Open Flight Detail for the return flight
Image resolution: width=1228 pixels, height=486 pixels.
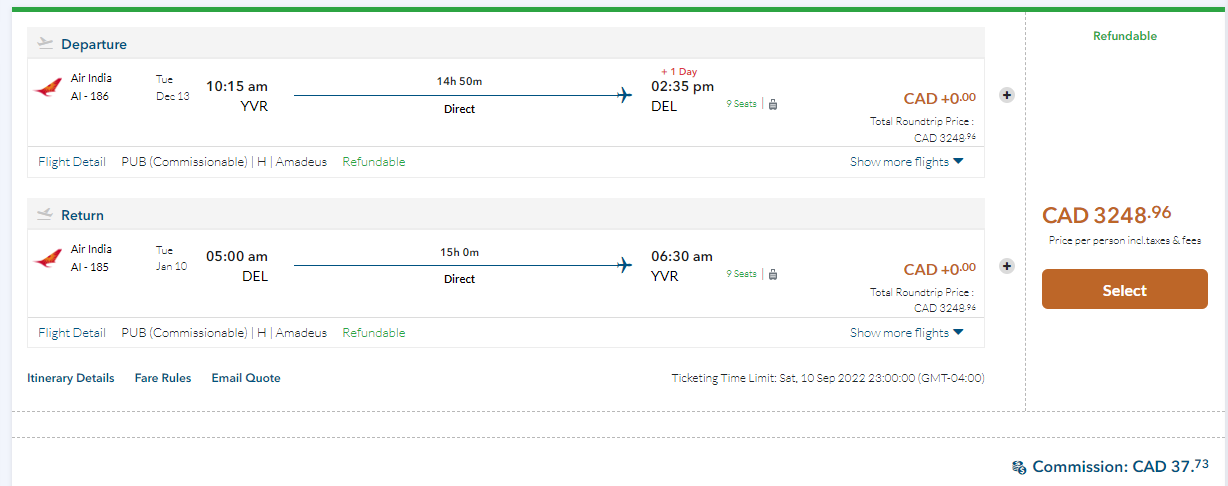click(x=72, y=333)
